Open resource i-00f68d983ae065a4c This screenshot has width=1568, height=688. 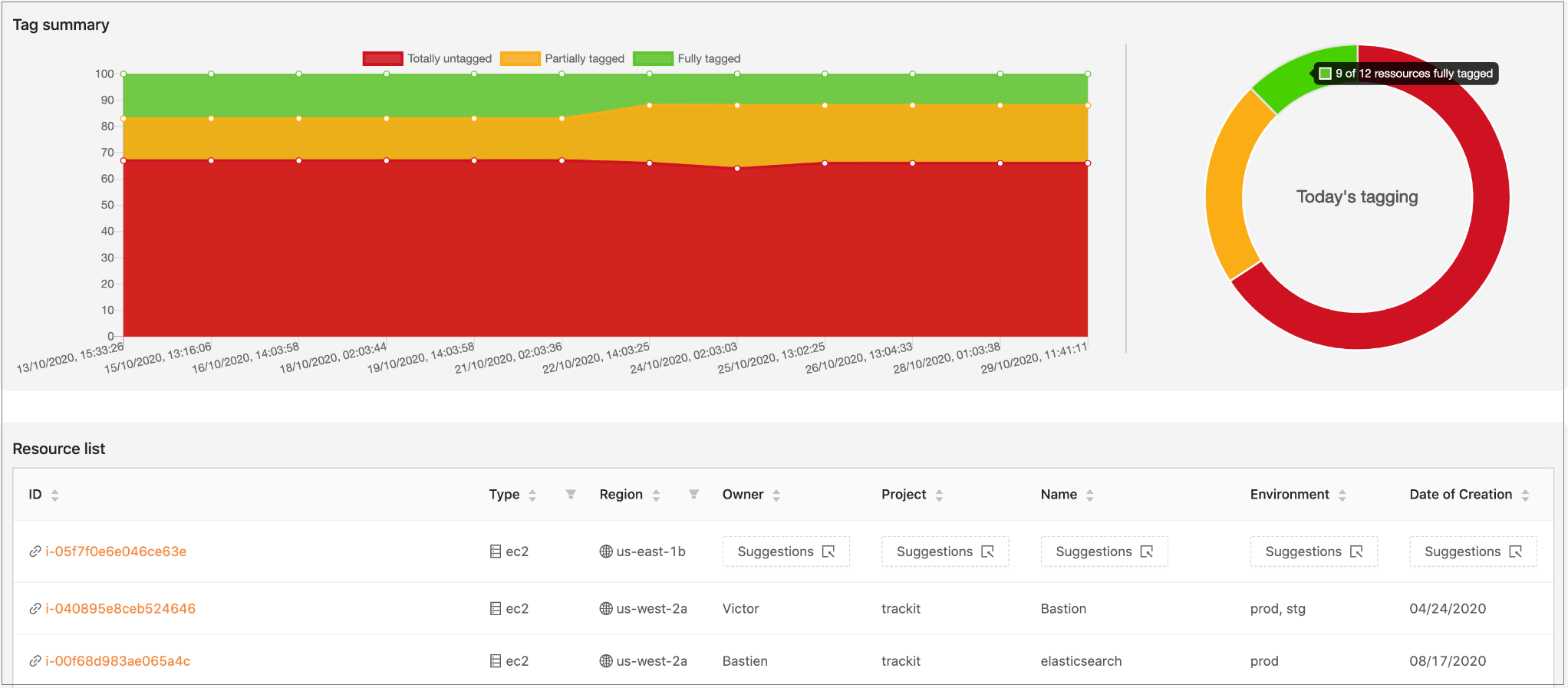(117, 661)
